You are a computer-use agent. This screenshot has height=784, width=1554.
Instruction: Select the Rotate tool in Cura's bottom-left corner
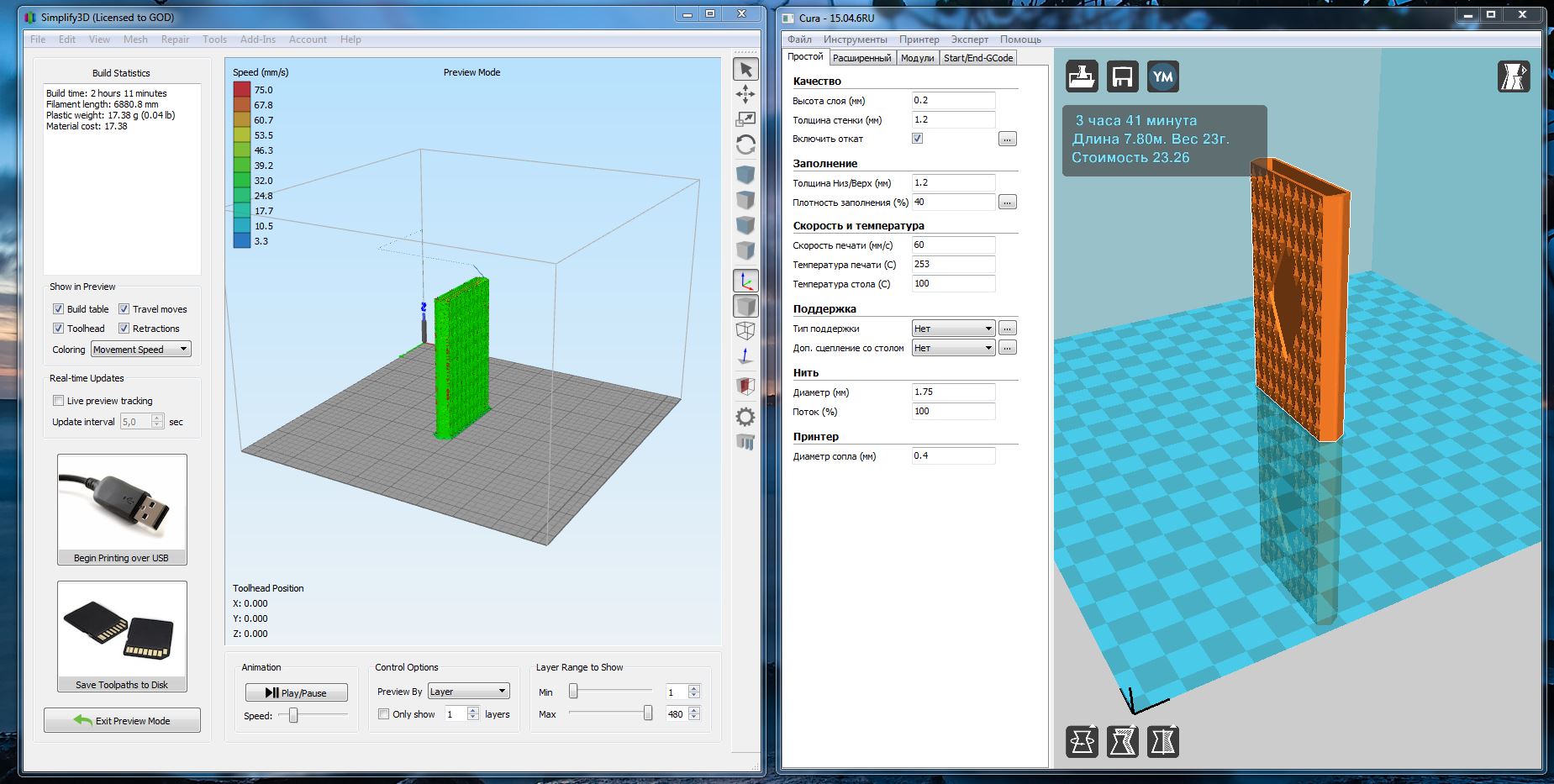click(1082, 742)
